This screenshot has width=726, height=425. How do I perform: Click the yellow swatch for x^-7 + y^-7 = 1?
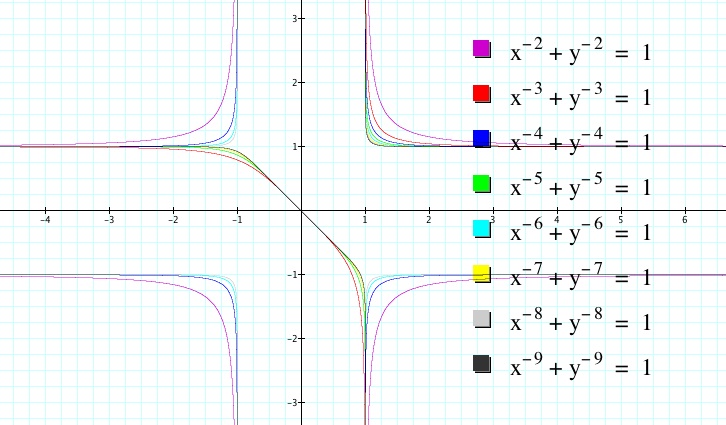click(x=482, y=274)
